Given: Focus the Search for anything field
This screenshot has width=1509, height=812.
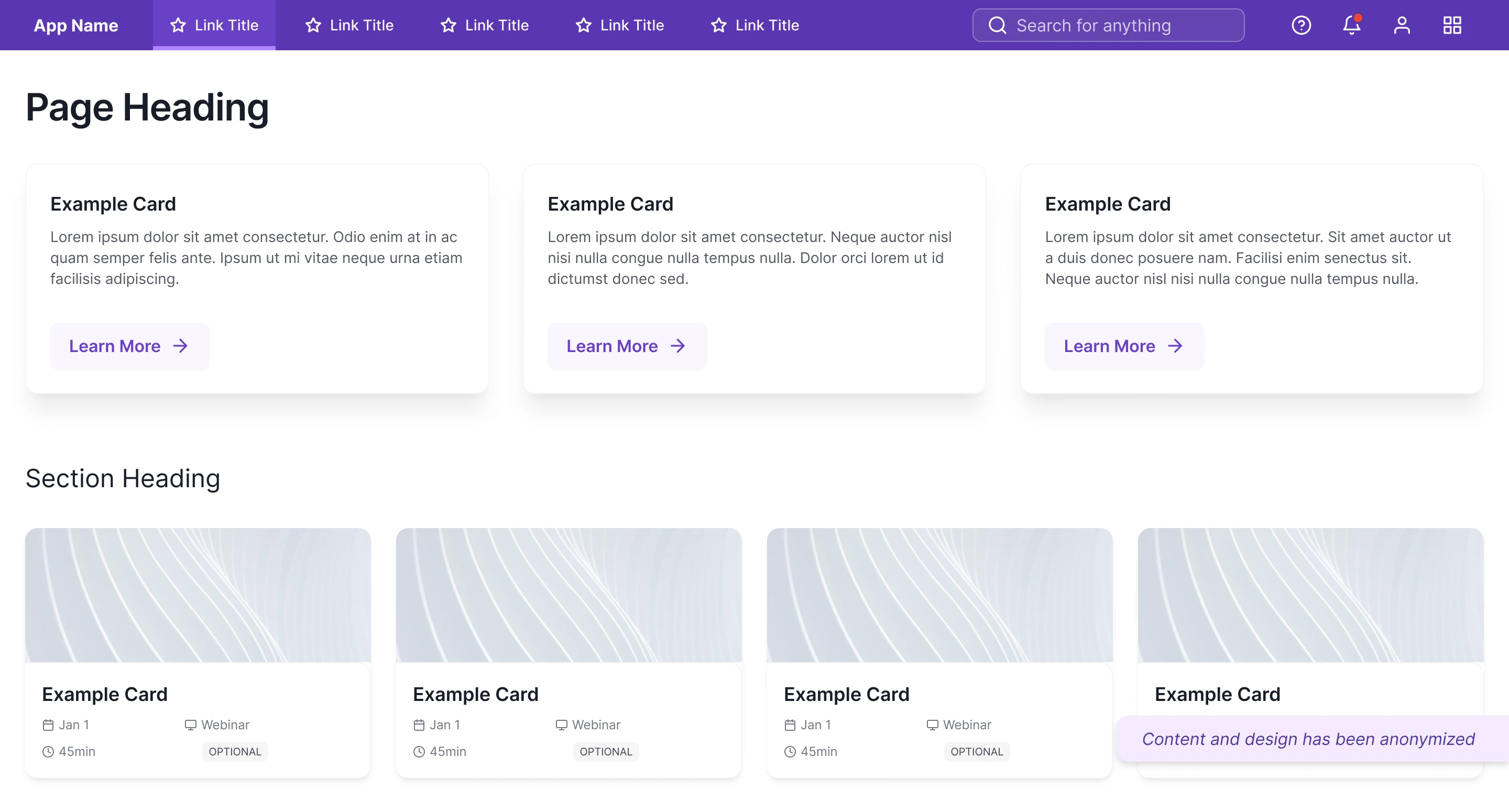Looking at the screenshot, I should 1113,25.
